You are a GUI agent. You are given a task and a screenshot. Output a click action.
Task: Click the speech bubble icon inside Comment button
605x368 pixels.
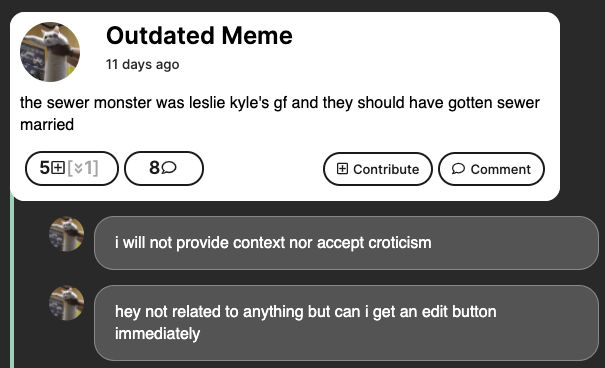click(x=458, y=169)
